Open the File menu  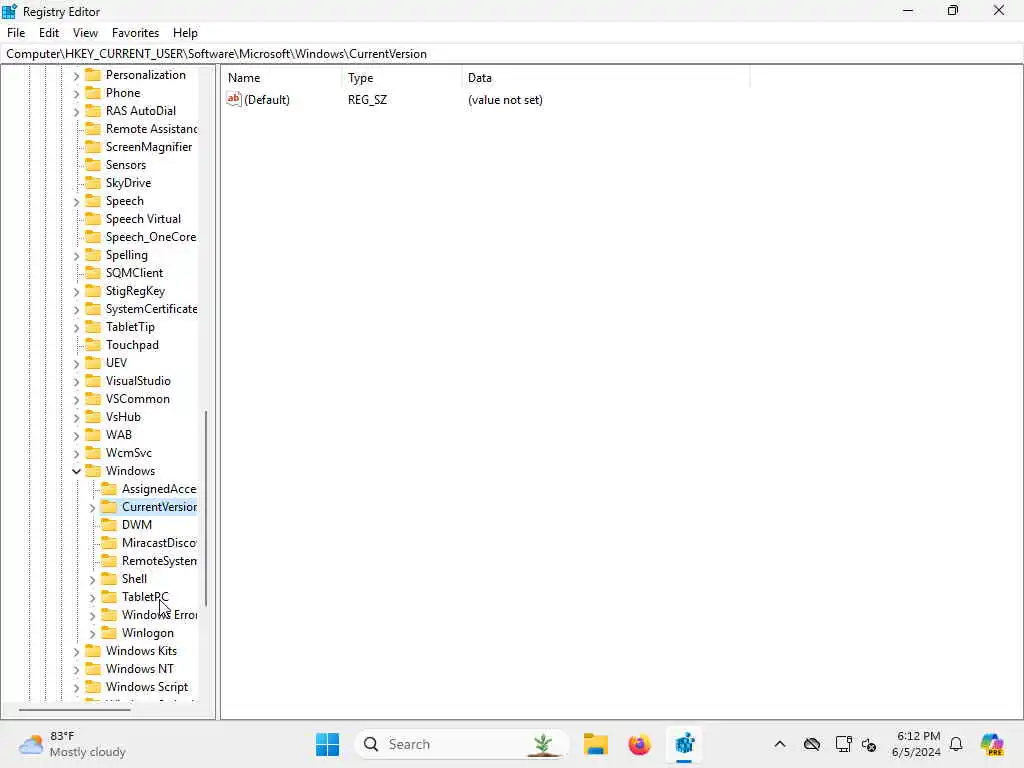point(16,33)
